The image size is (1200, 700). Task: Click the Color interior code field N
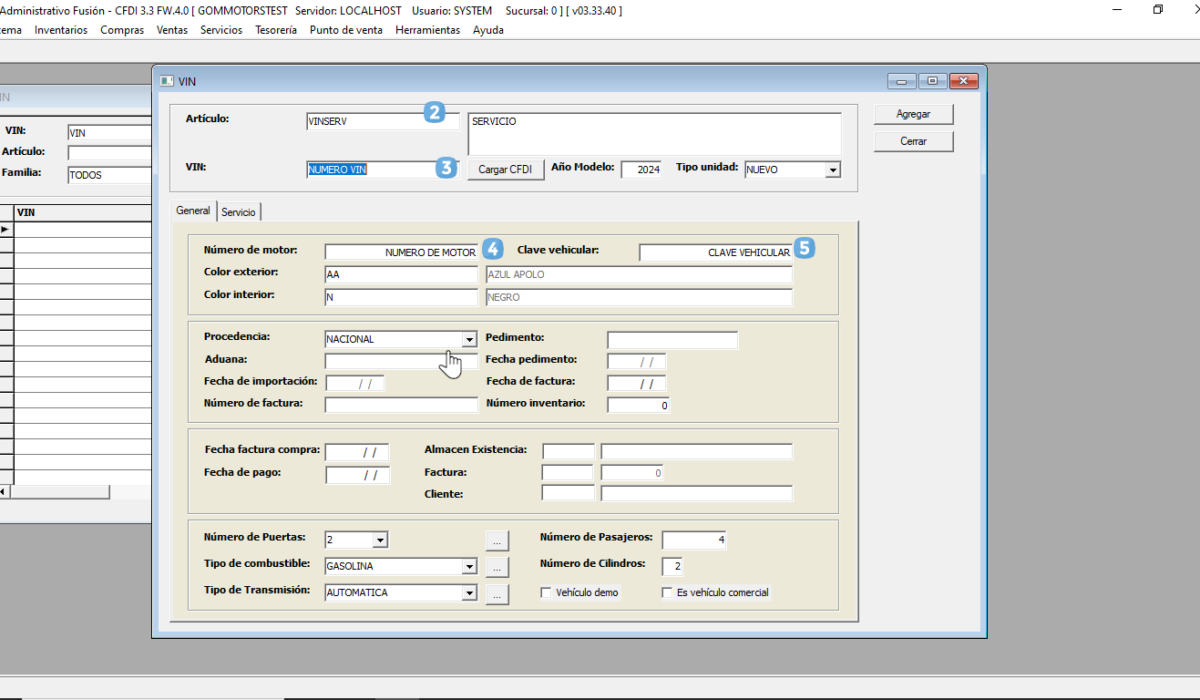tap(402, 297)
